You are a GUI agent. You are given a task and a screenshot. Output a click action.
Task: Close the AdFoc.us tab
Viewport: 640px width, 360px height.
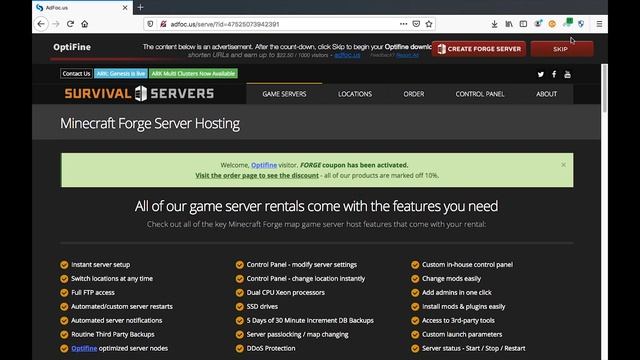pyautogui.click(x=125, y=8)
